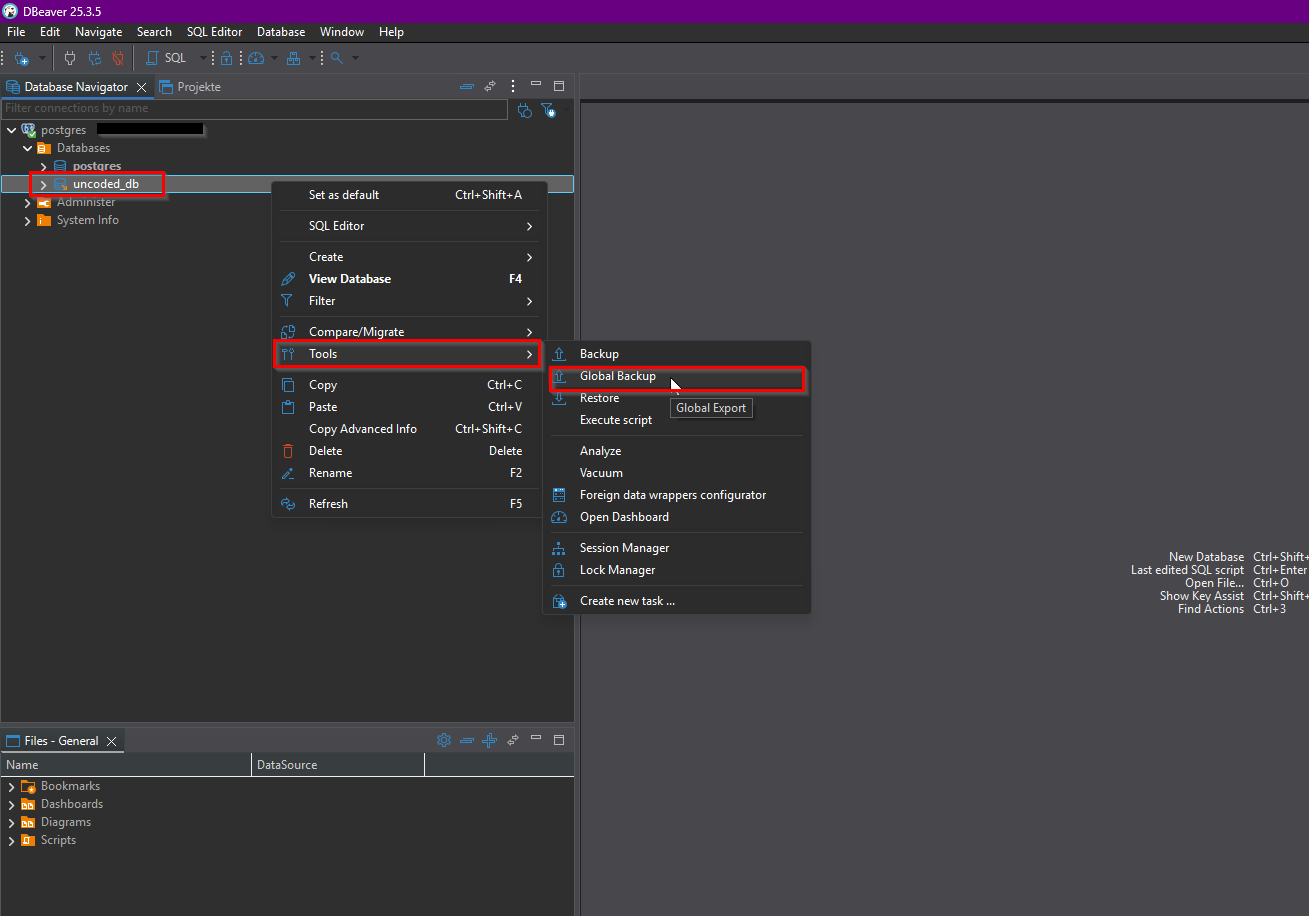This screenshot has width=1309, height=916.
Task: Select Global Backup from the Tools submenu
Action: [618, 377]
